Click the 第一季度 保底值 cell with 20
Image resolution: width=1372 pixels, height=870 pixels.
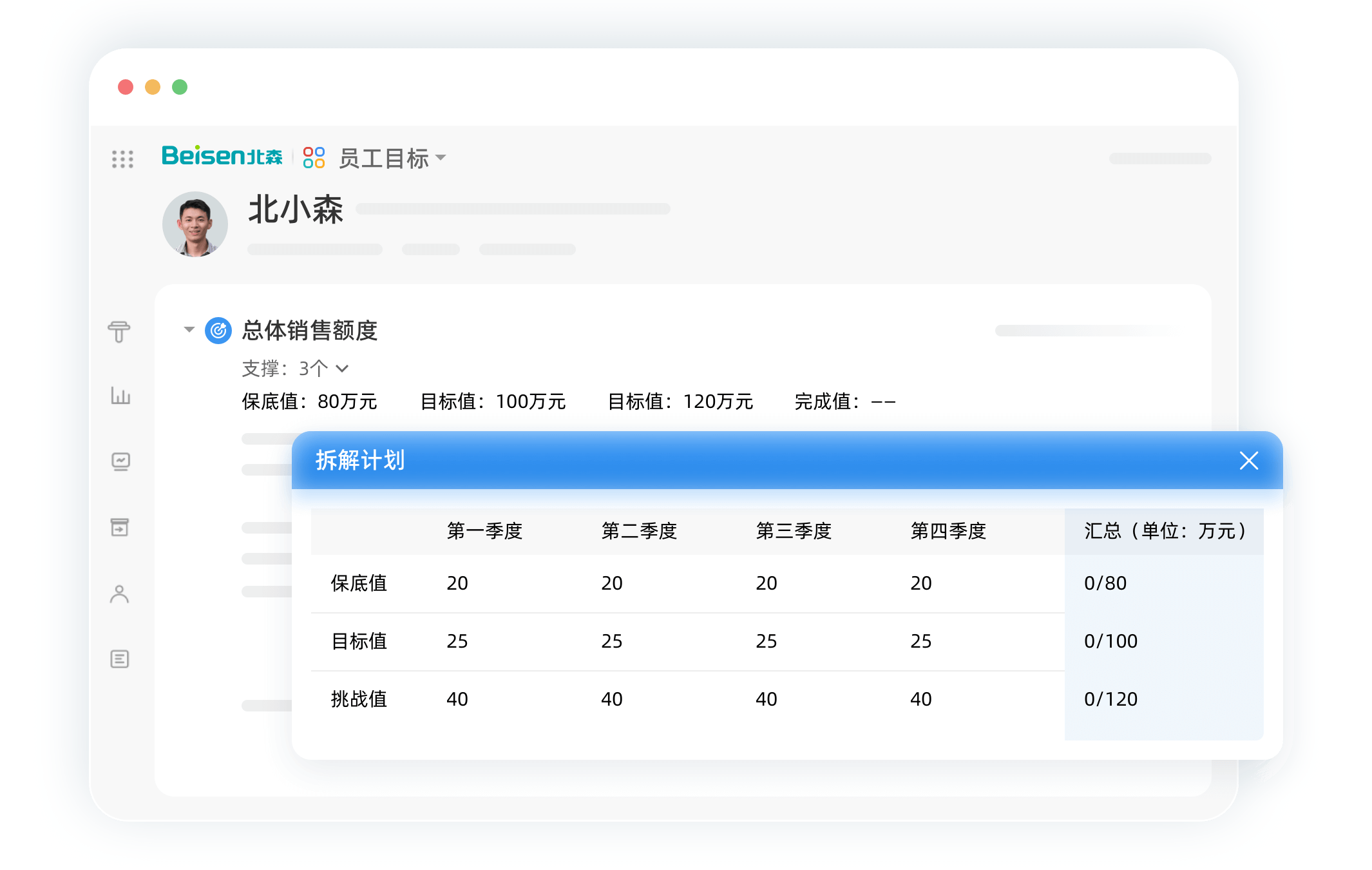point(457,583)
